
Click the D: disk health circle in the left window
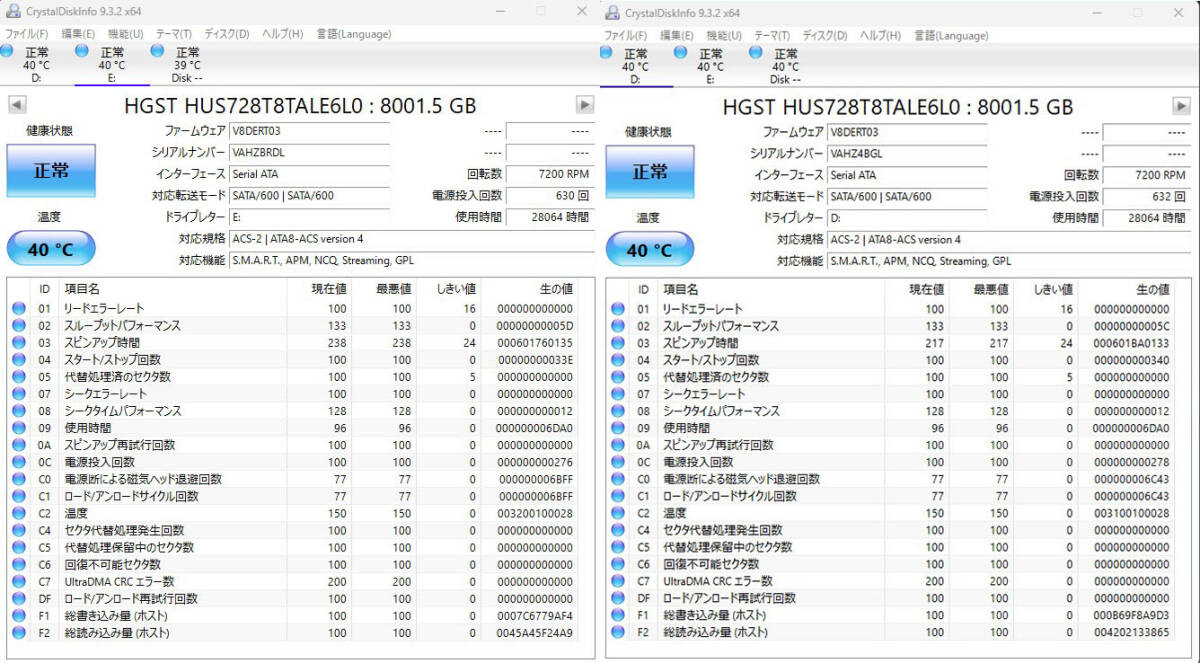tap(7, 51)
